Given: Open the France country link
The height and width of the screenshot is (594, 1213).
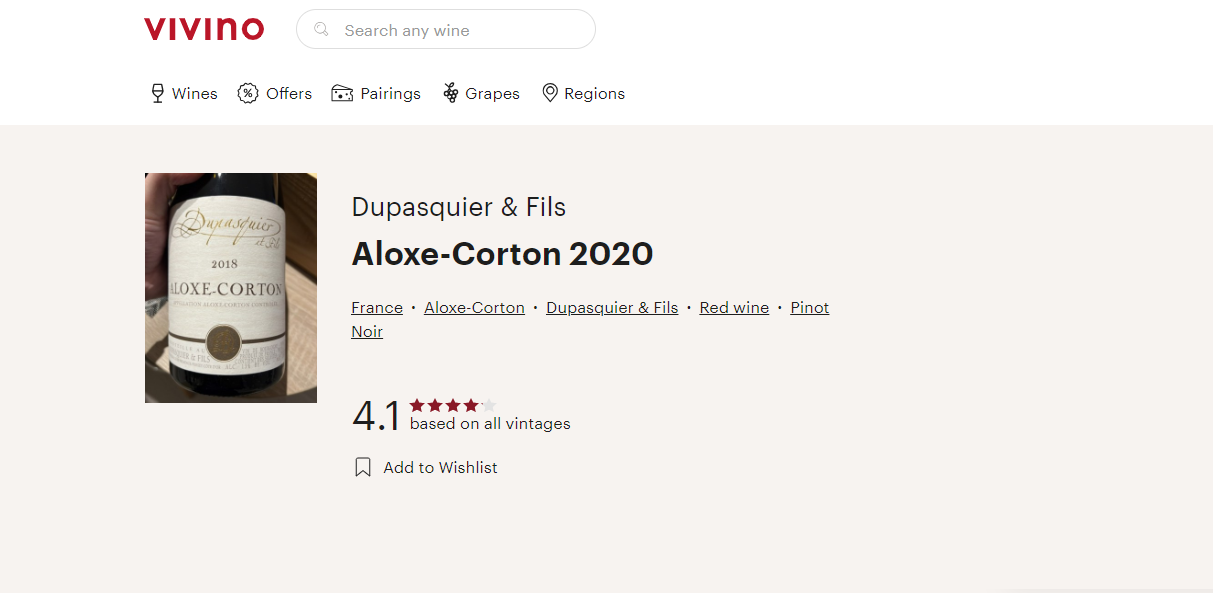Looking at the screenshot, I should point(377,308).
